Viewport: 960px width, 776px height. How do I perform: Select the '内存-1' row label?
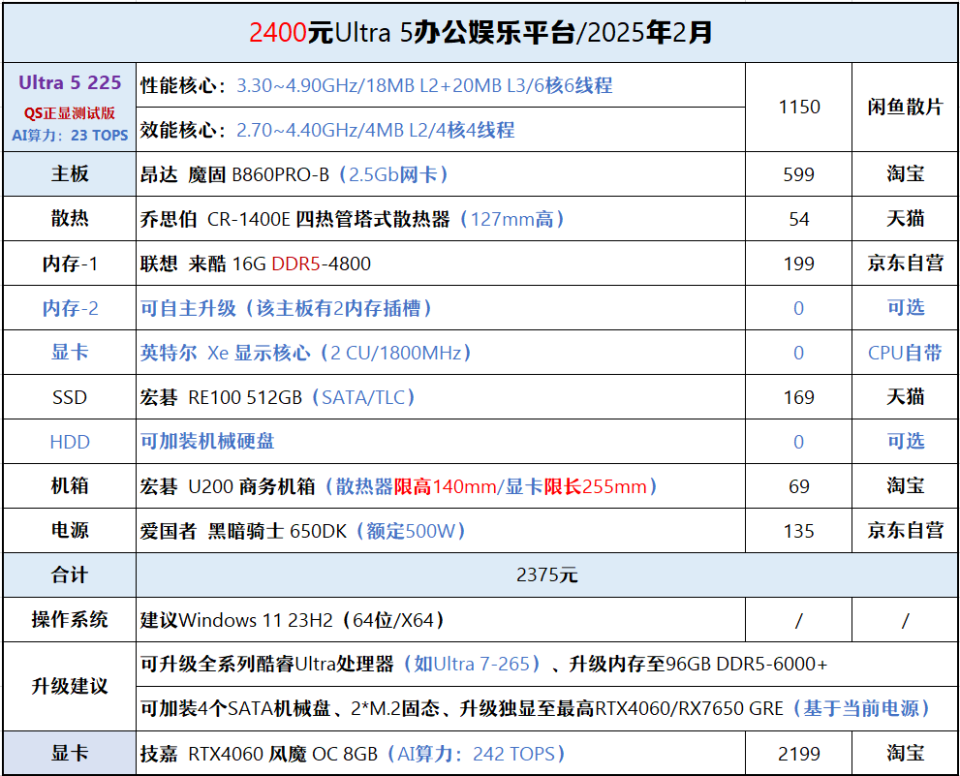pyautogui.click(x=70, y=264)
